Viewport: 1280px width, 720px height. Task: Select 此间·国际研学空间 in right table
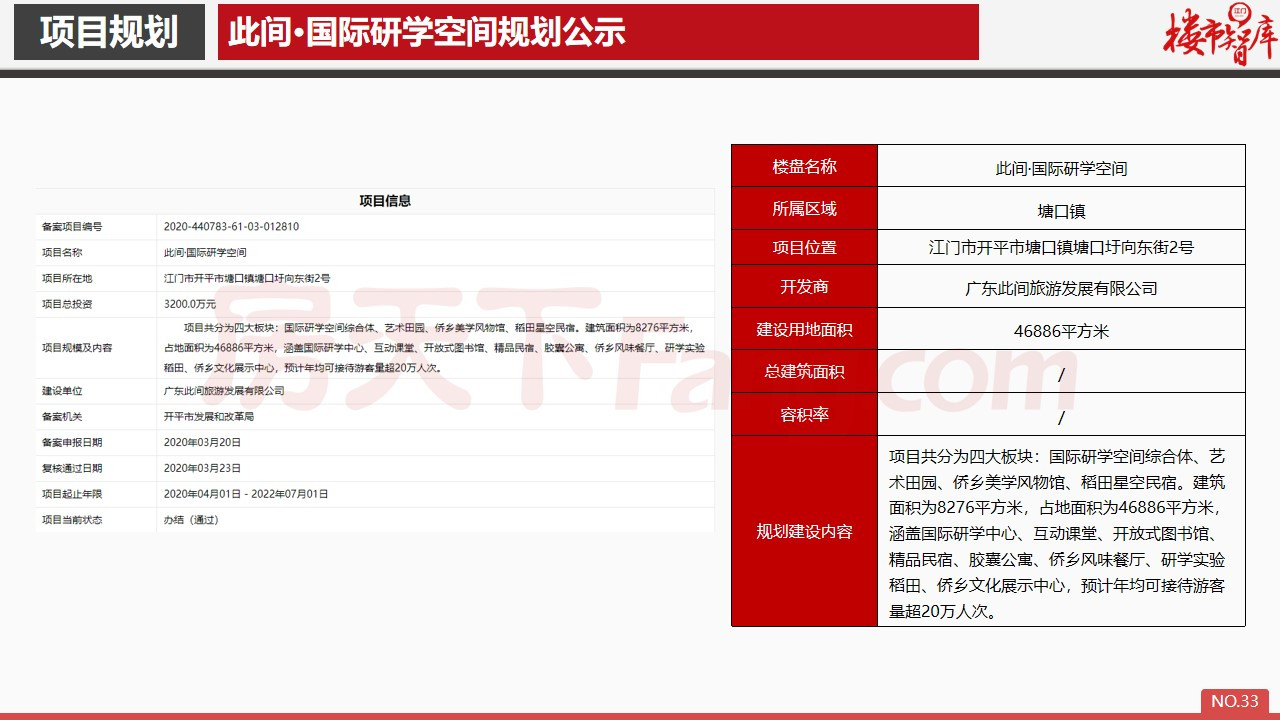[x=1061, y=169]
